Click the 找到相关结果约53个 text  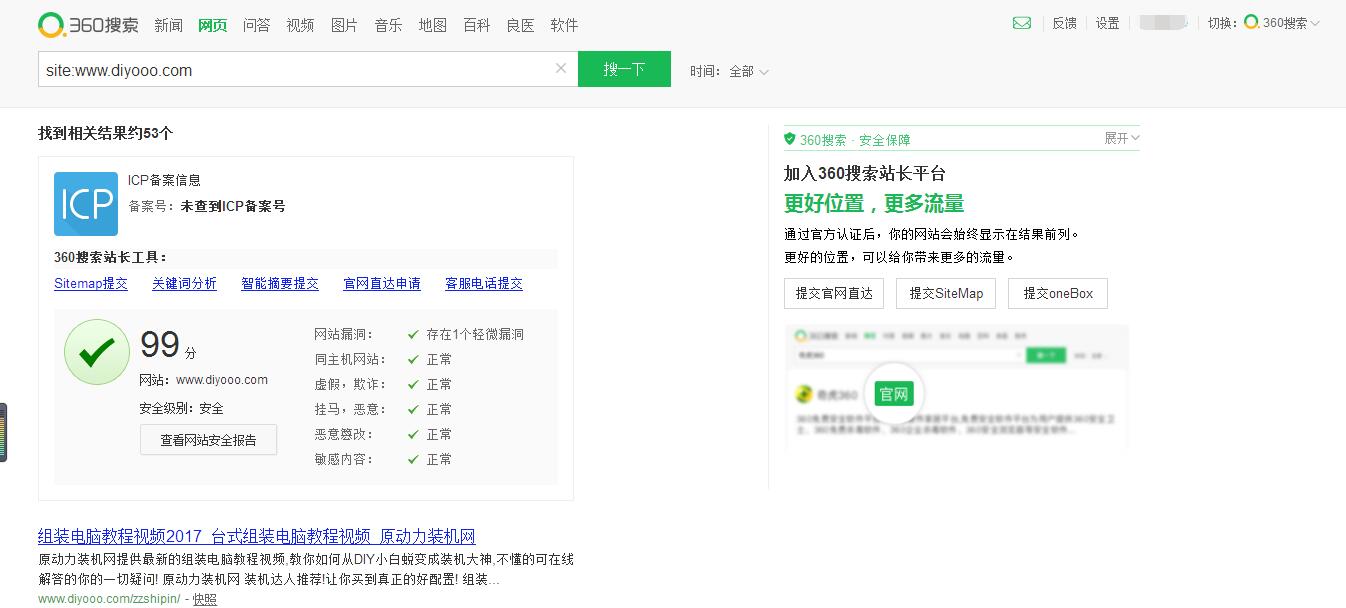point(106,133)
